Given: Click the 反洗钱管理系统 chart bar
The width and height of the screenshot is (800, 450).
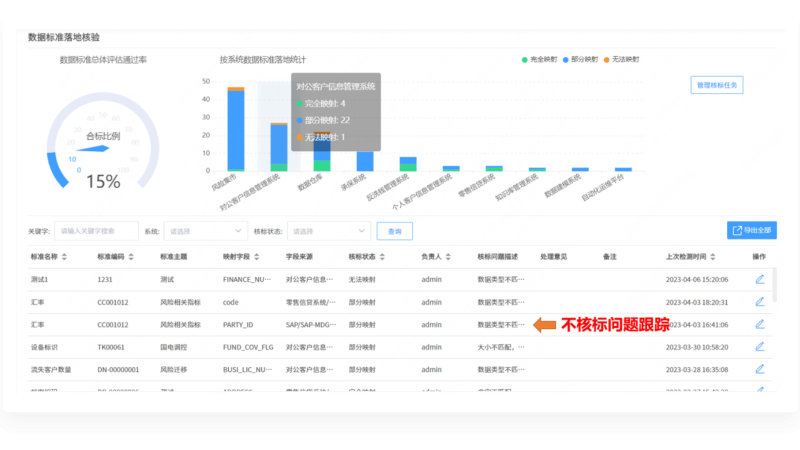Looking at the screenshot, I should coord(408,164).
